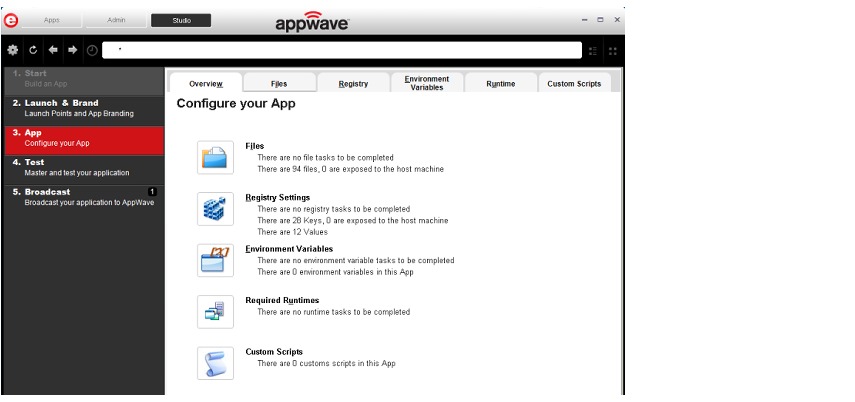Switch to the Admin tab
Viewport: 855px width, 402px height.
116,20
